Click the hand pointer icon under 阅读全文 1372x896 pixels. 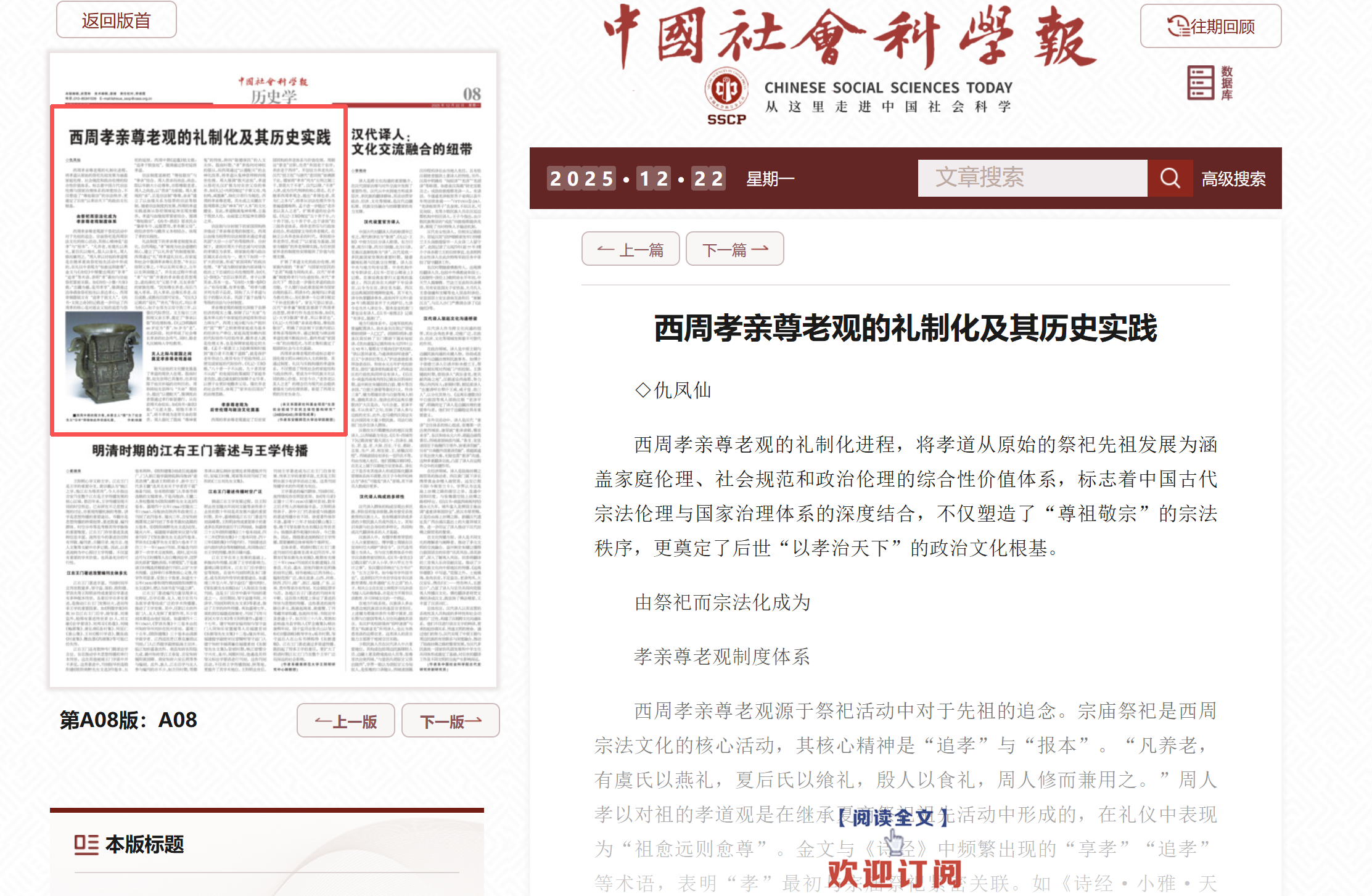coord(893,842)
